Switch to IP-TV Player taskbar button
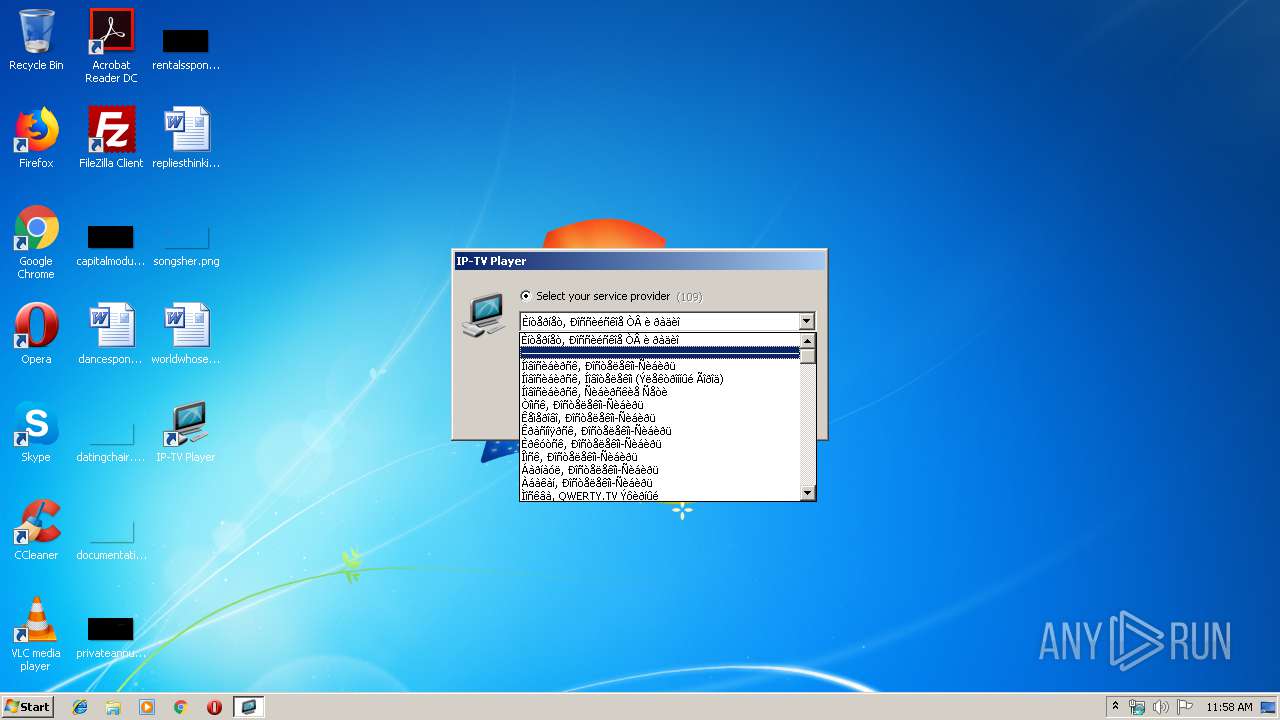Image resolution: width=1280 pixels, height=720 pixels. [248, 707]
